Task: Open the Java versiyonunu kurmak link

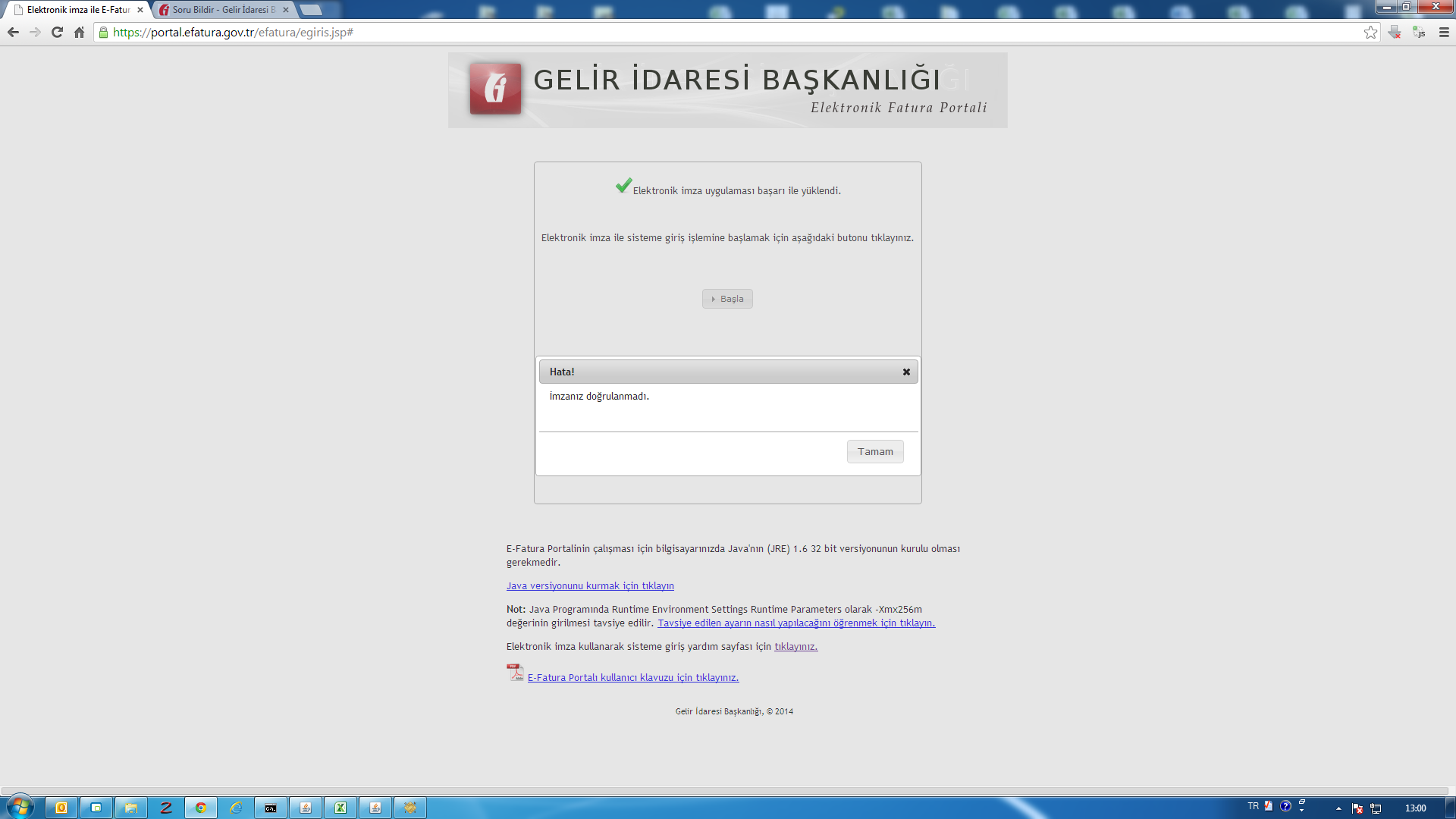Action: click(590, 585)
